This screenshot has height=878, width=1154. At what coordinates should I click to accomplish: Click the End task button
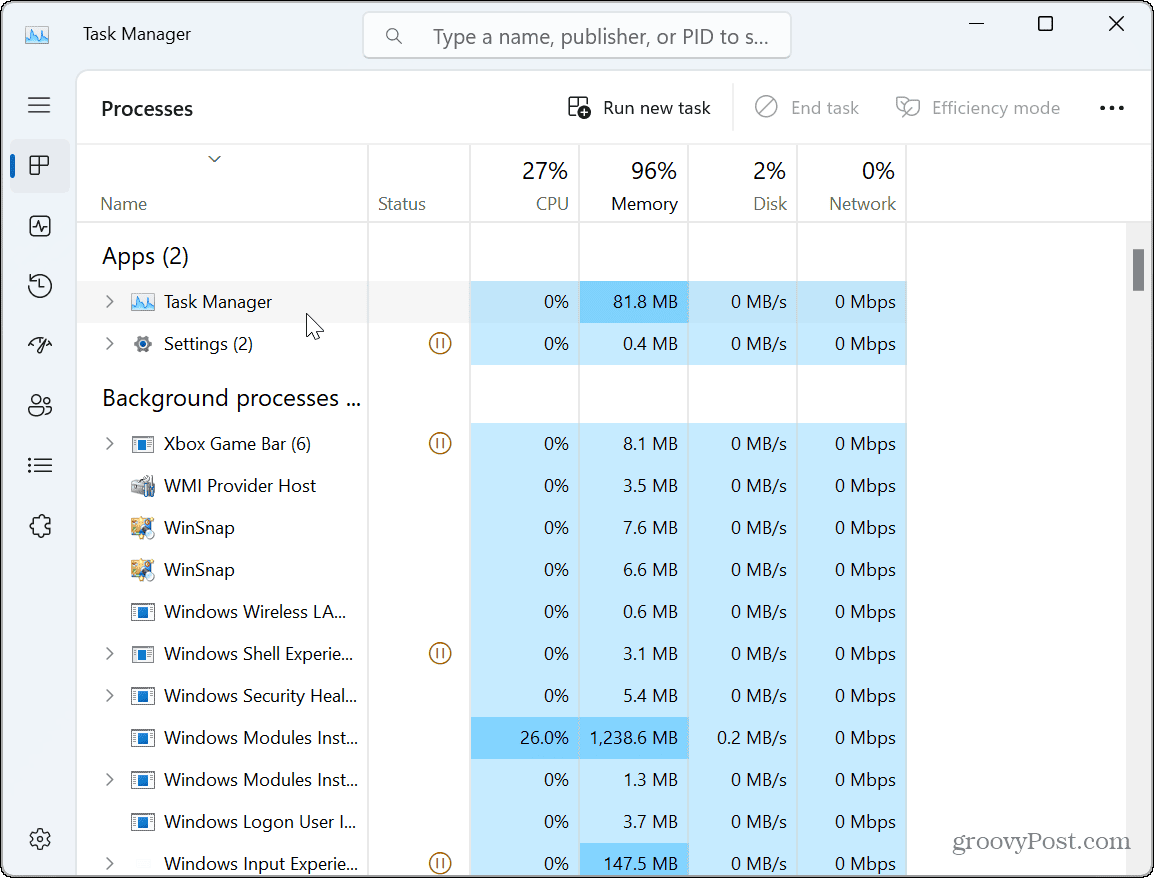[807, 108]
